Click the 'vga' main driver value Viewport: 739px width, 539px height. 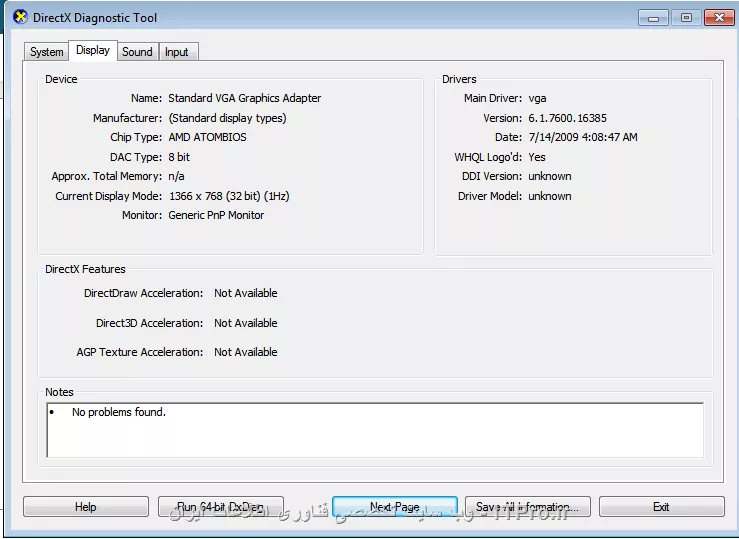coord(537,98)
